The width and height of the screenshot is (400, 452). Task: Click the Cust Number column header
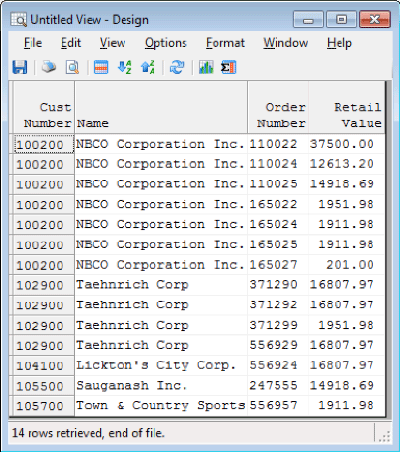[x=44, y=107]
